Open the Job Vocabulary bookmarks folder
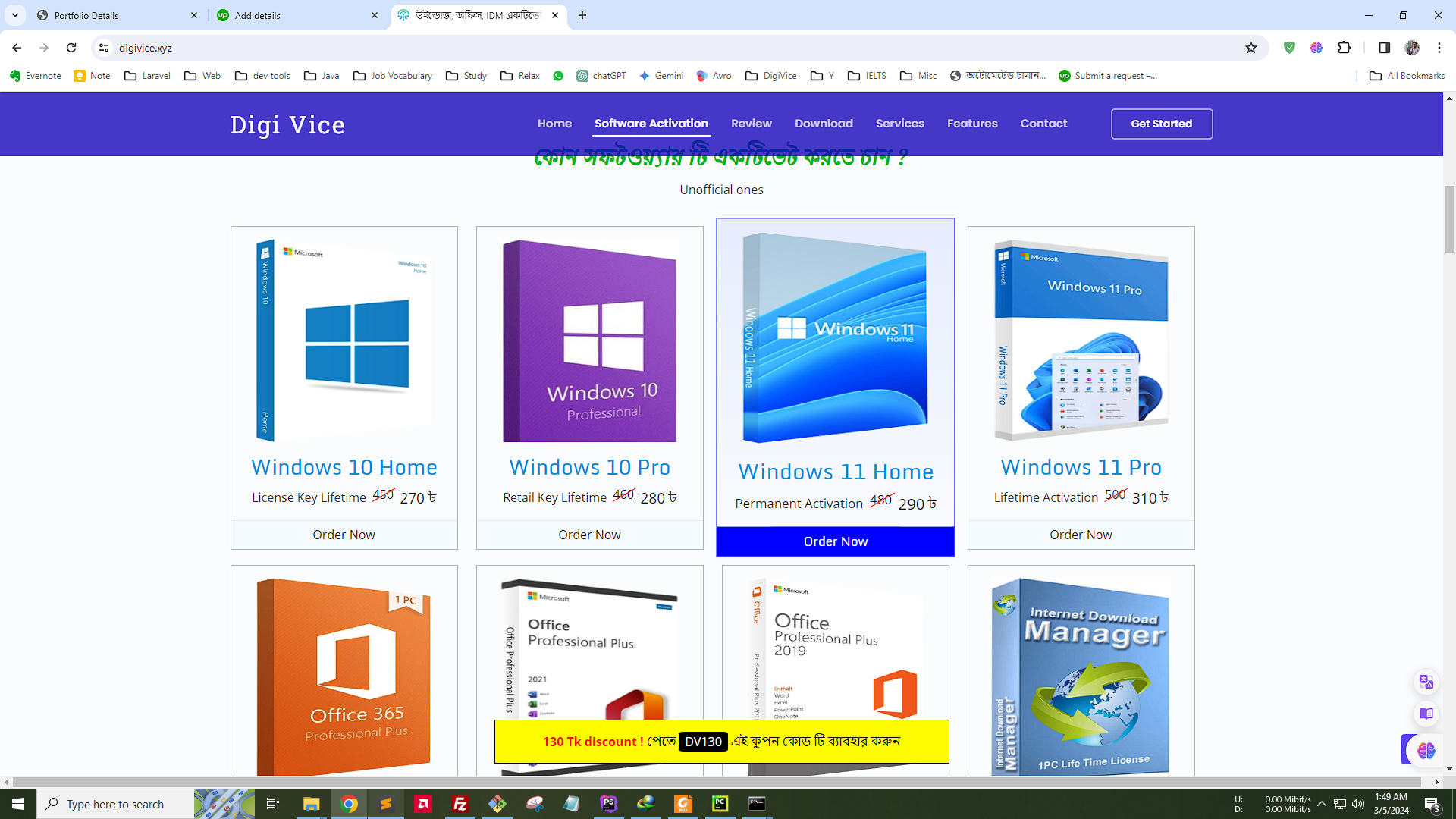The width and height of the screenshot is (1456, 819). (392, 76)
